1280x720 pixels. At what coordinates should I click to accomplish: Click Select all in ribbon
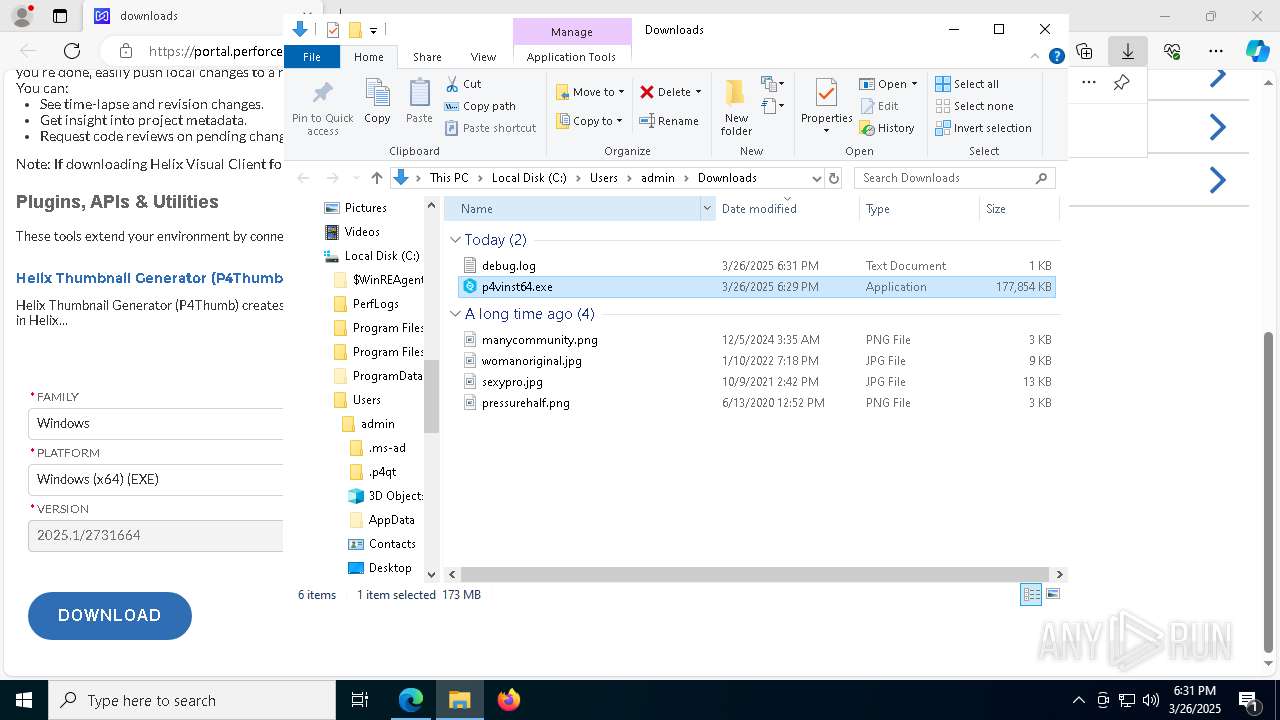(x=967, y=84)
